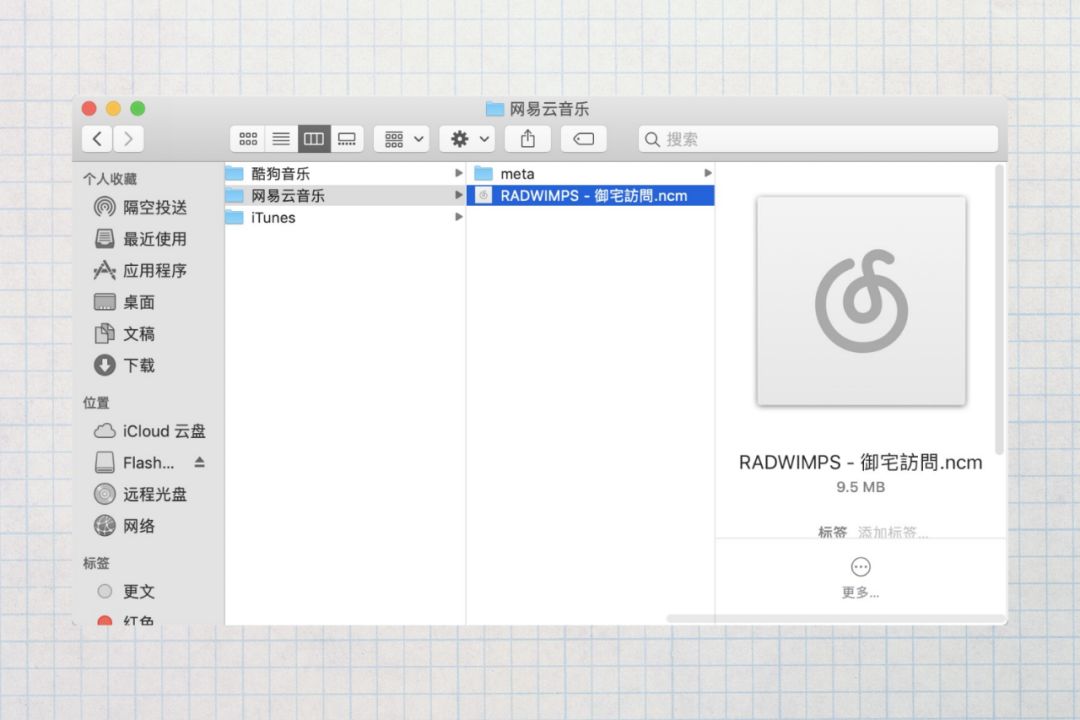Click the search field
Image resolution: width=1080 pixels, height=720 pixels.
[x=818, y=139]
